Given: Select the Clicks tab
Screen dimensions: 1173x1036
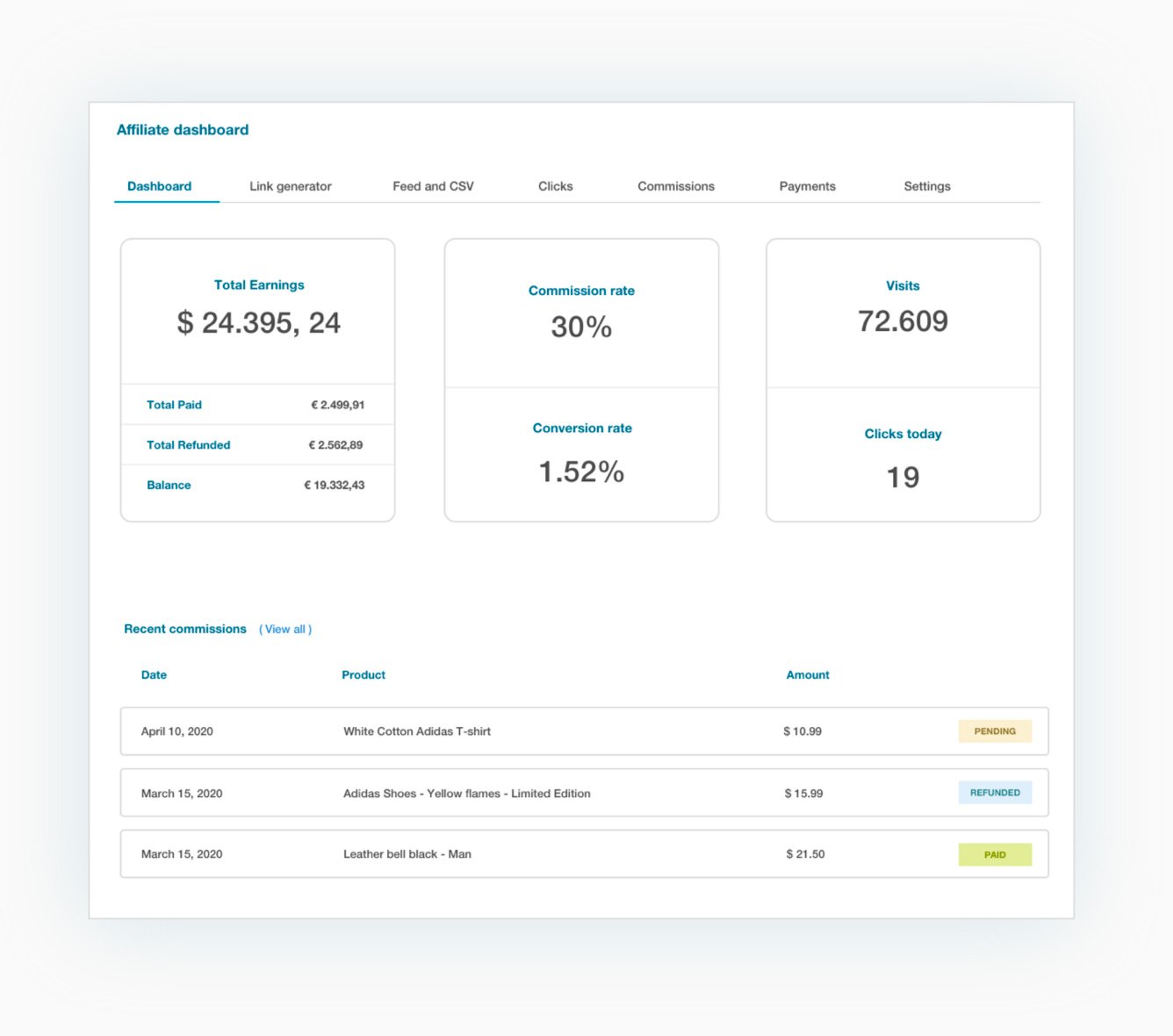Looking at the screenshot, I should (555, 186).
